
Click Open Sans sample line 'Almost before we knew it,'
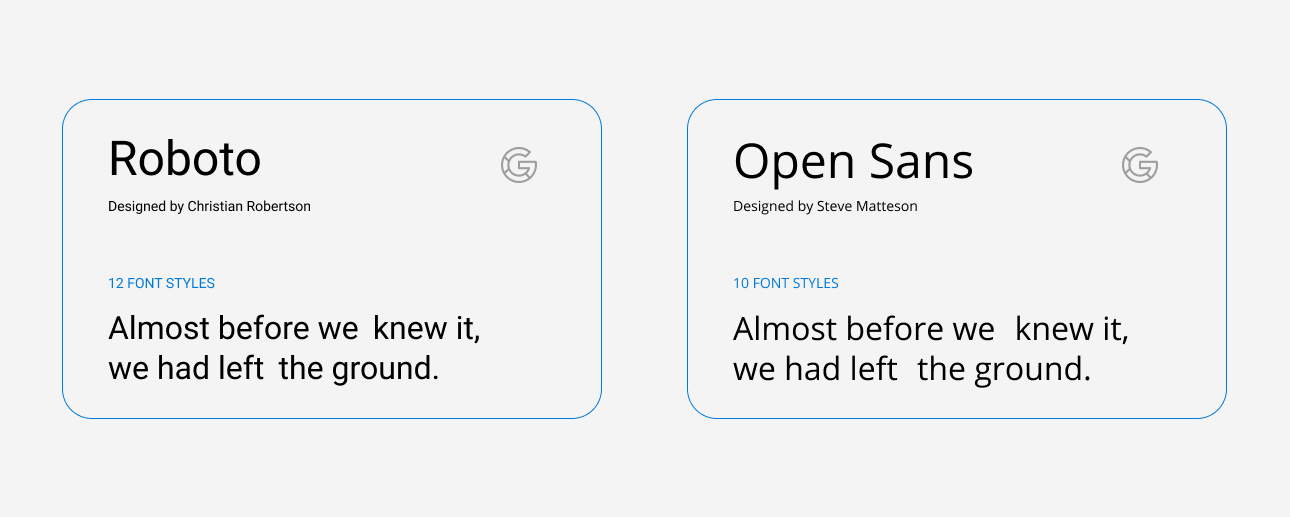[931, 329]
